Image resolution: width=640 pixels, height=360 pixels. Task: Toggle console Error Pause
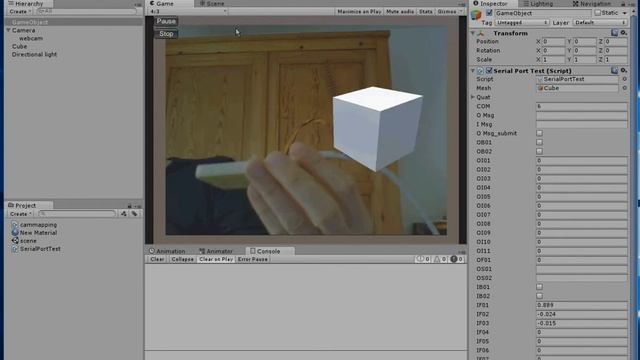[x=253, y=259]
